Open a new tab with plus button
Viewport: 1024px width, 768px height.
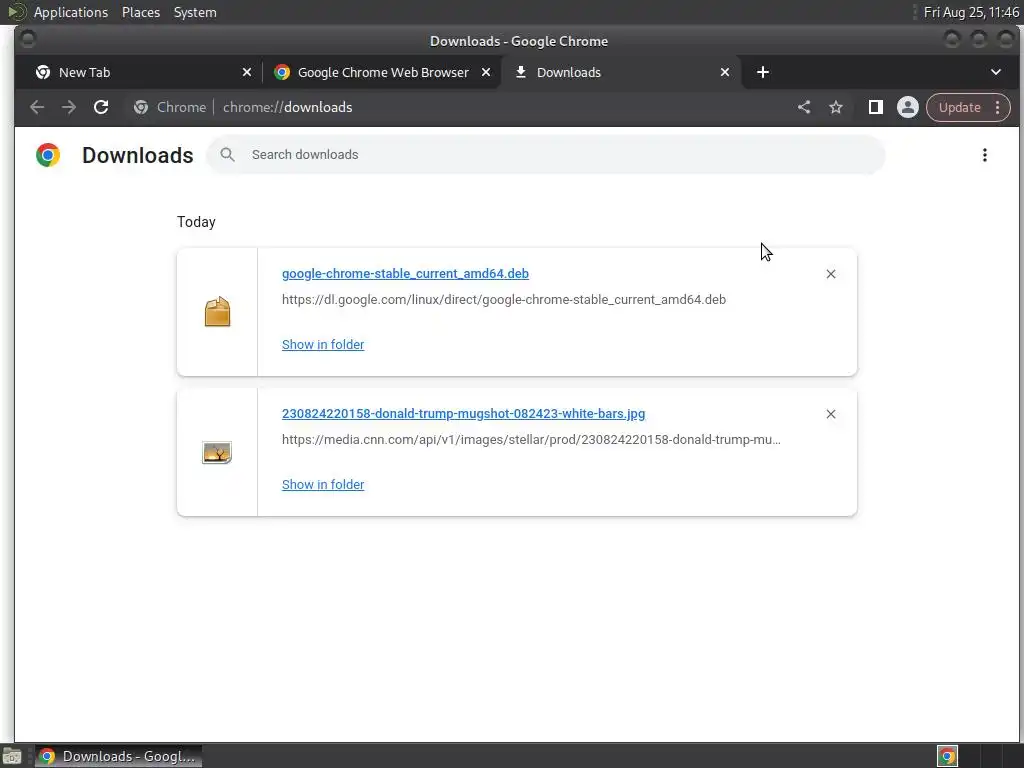(x=763, y=72)
